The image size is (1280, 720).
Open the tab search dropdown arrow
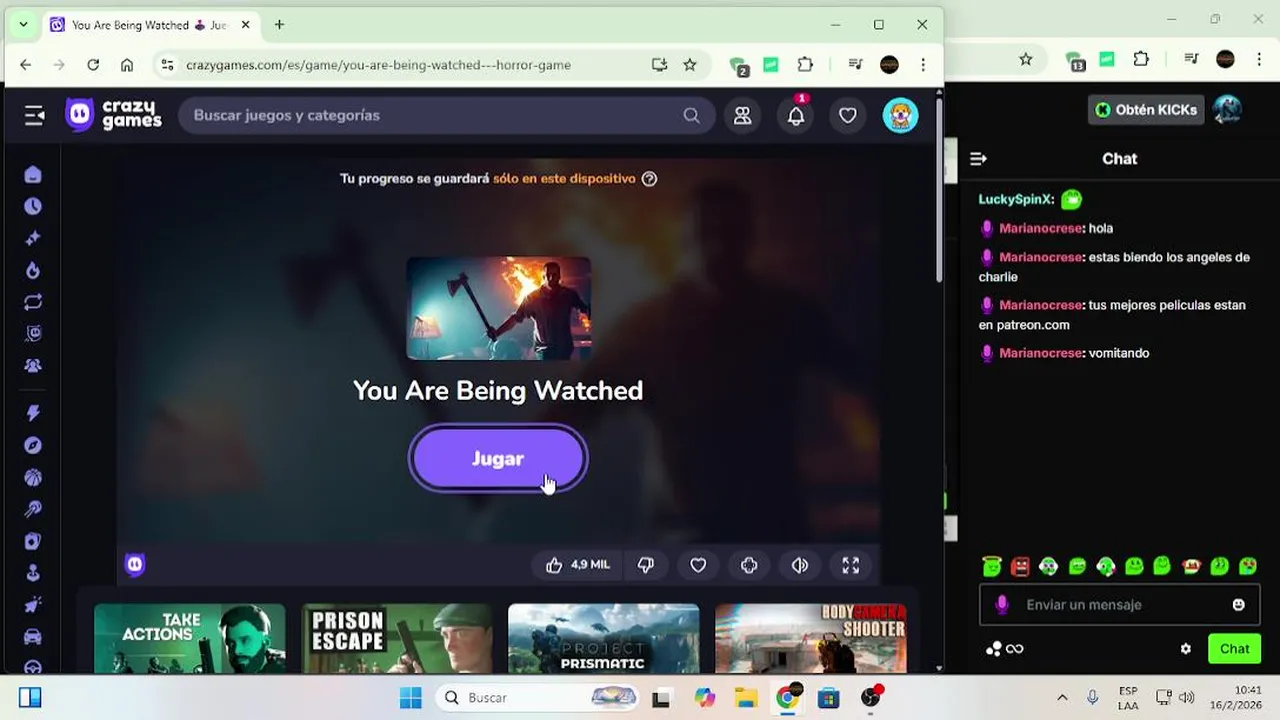23,25
